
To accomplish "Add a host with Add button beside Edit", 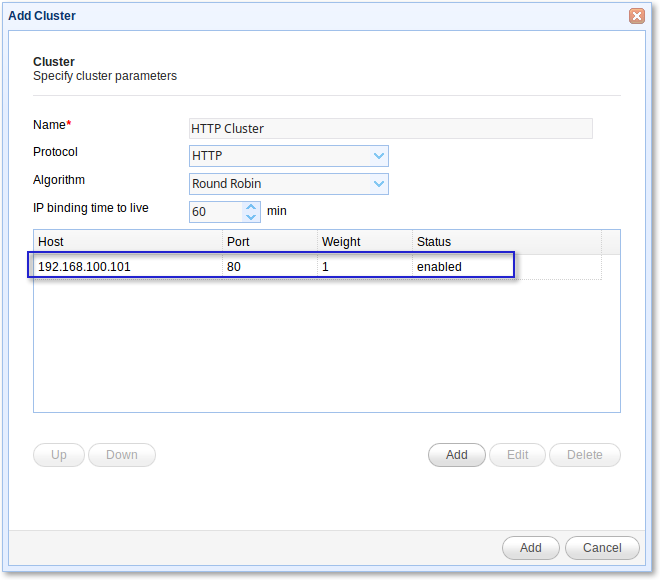I will coord(457,455).
